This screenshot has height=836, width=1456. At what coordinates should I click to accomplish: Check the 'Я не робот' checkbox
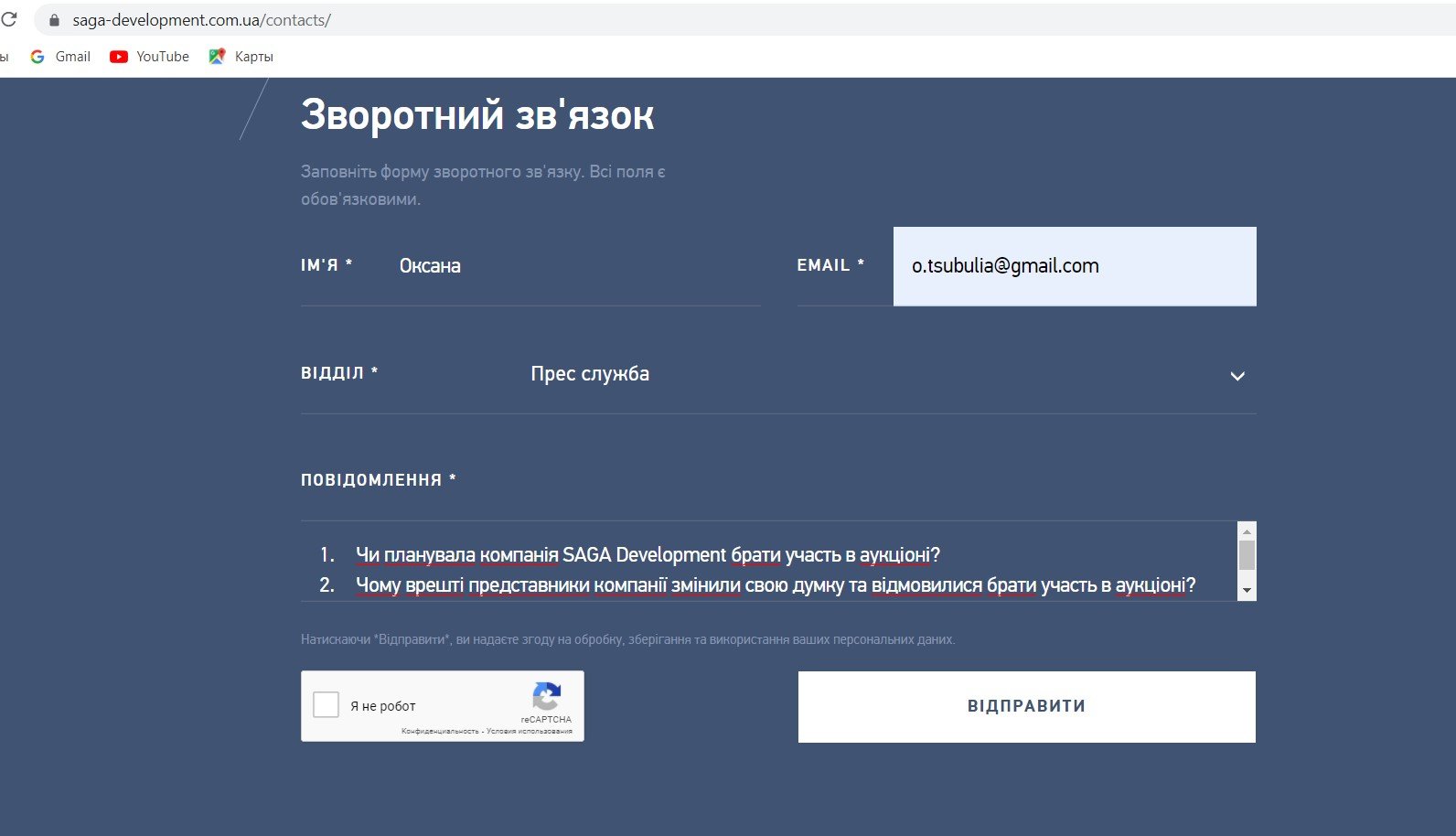pyautogui.click(x=327, y=704)
